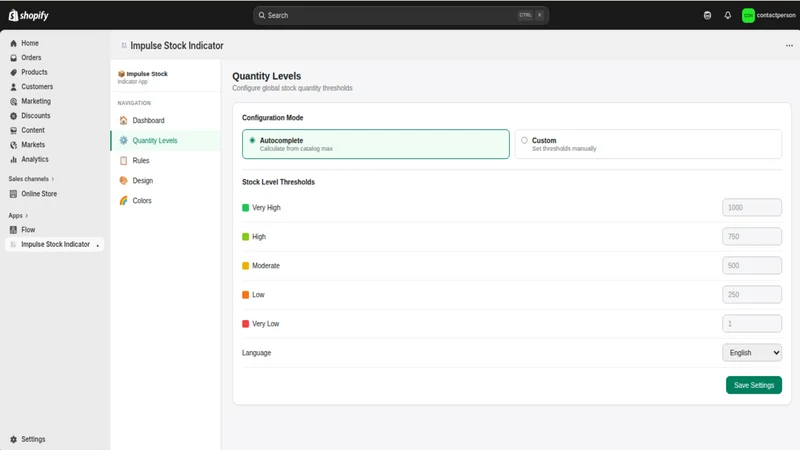800x450 pixels.
Task: Open Impulse Stock Indicator in the sidebar
Action: coord(55,244)
